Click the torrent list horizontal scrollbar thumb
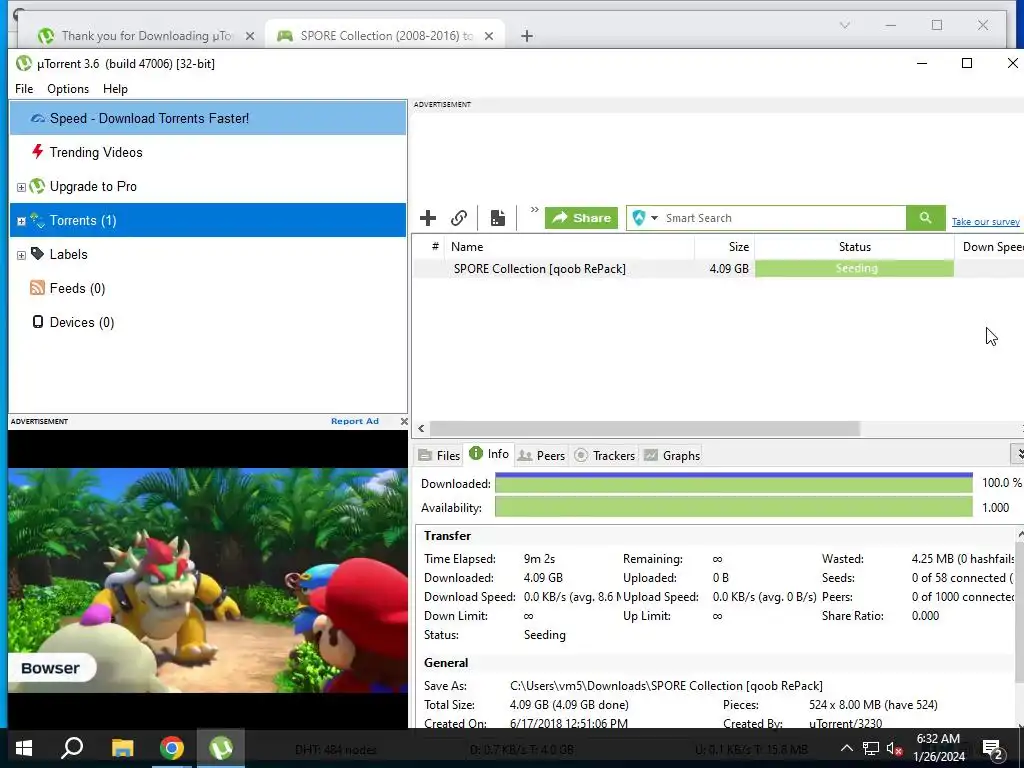 [x=645, y=428]
